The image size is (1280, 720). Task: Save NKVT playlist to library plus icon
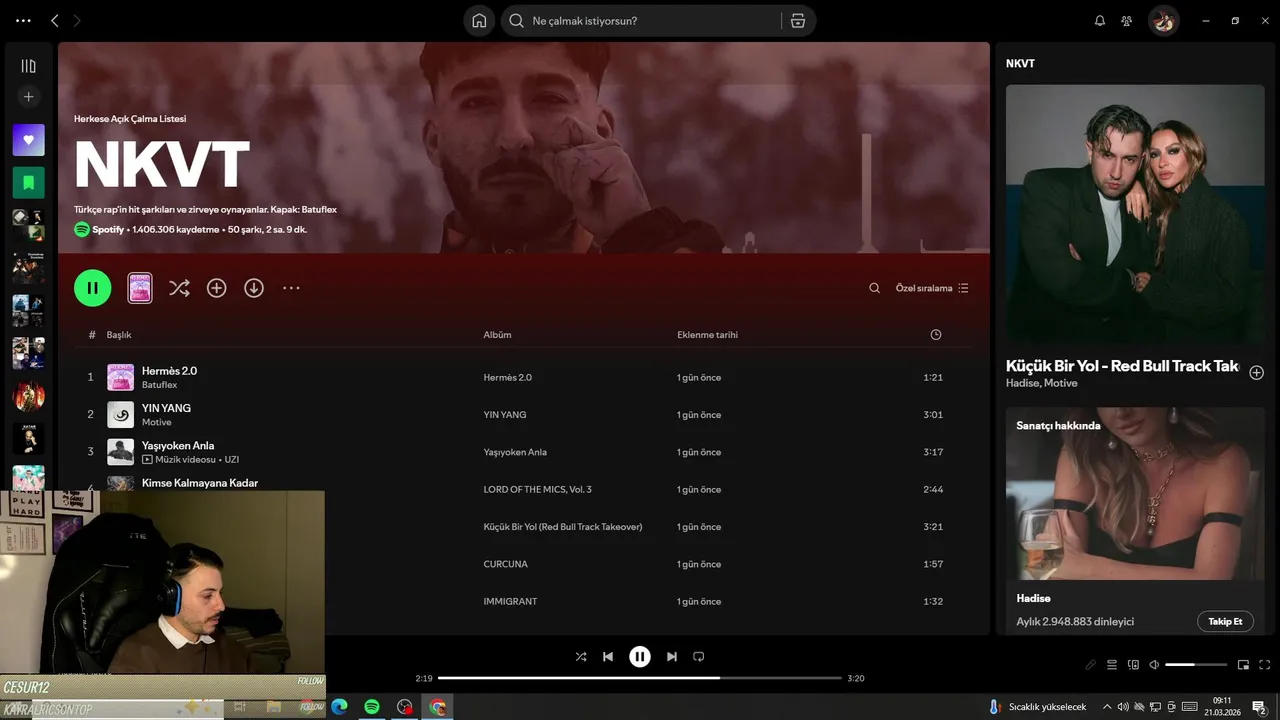click(216, 288)
